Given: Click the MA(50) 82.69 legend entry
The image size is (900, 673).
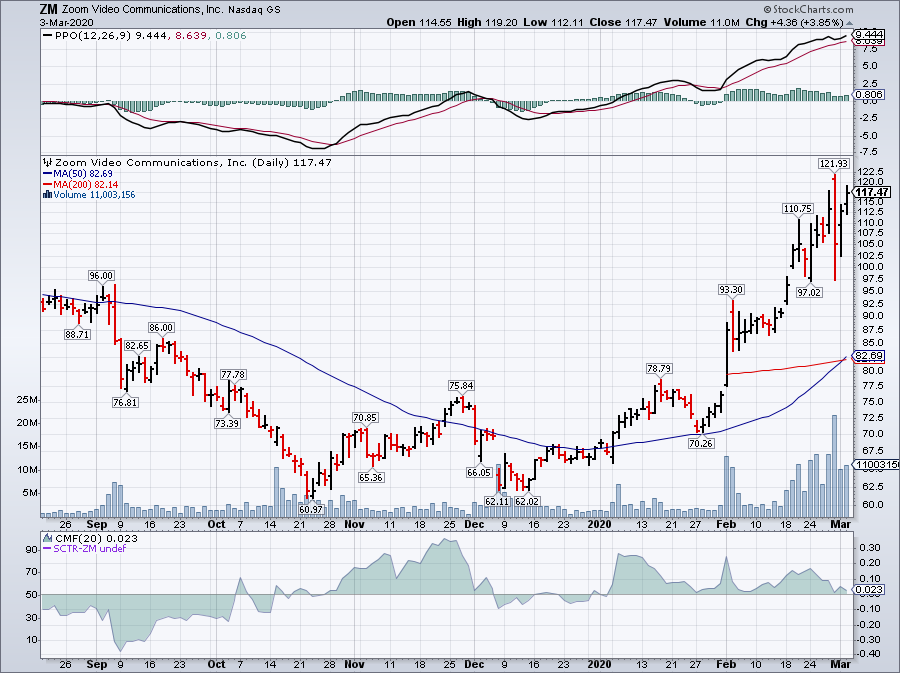Looking at the screenshot, I should point(83,174).
